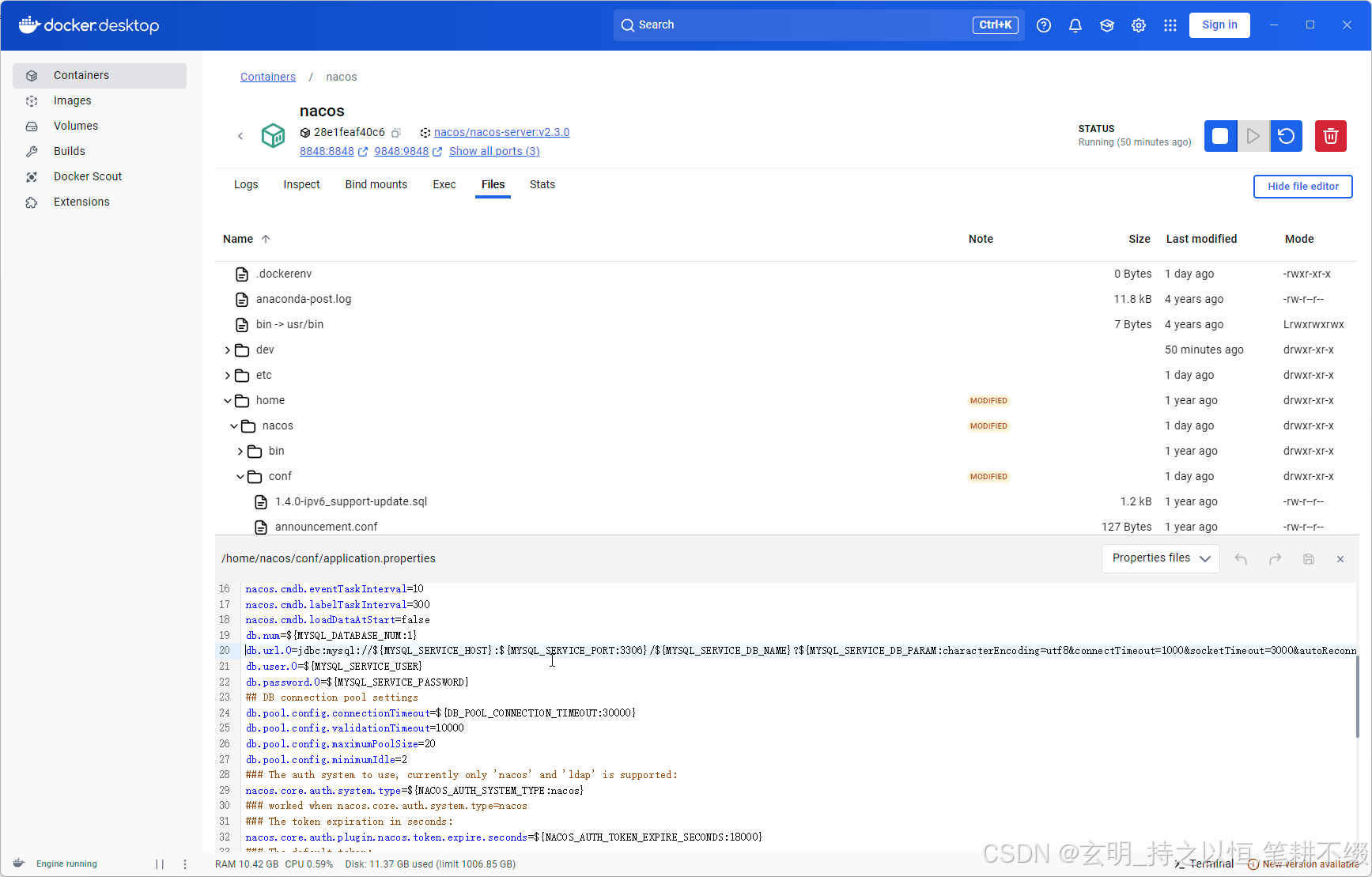The height and width of the screenshot is (877, 1372).
Task: Switch to the Logs tab
Action: pyautogui.click(x=245, y=184)
